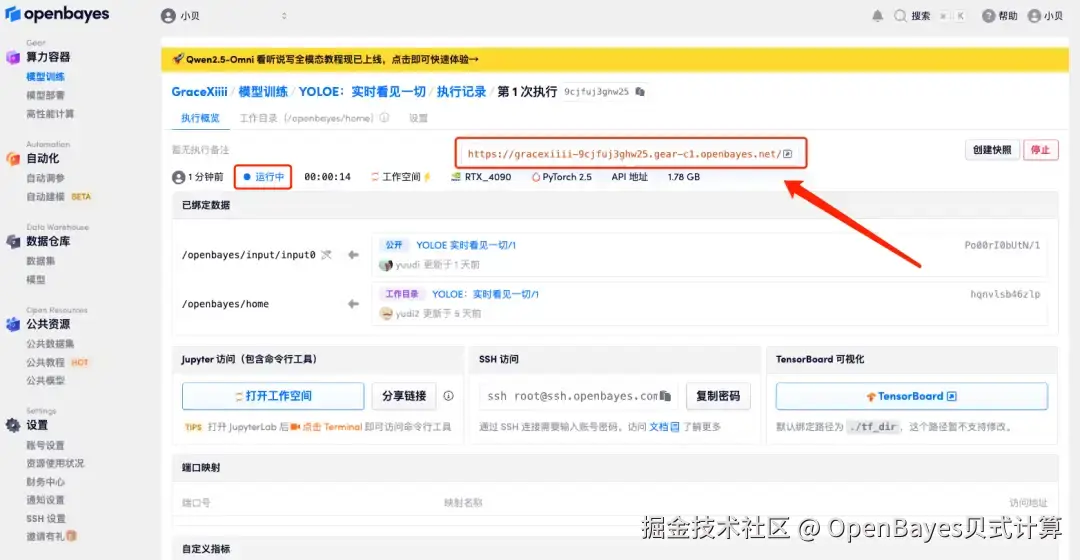Click the SSH command field

[579, 396]
